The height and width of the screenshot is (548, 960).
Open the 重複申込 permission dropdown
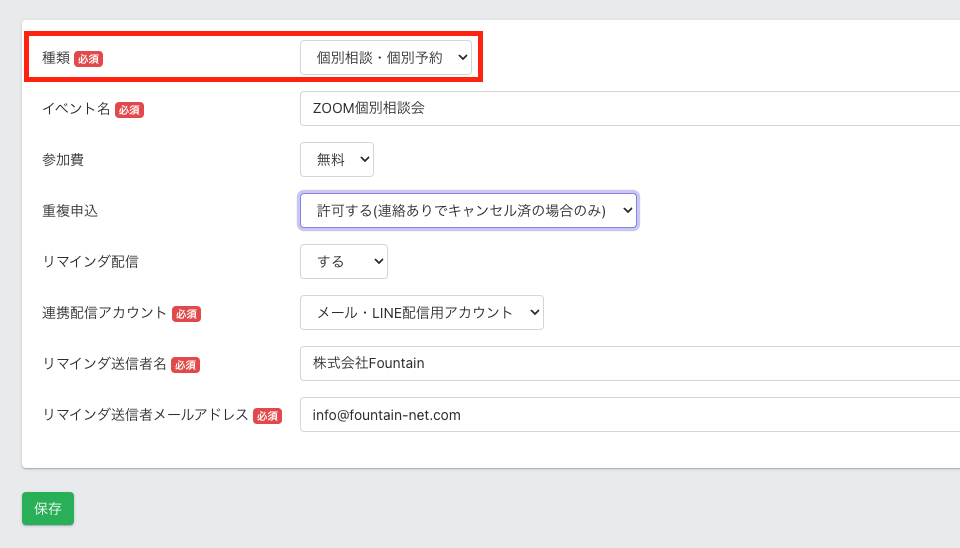coord(468,211)
